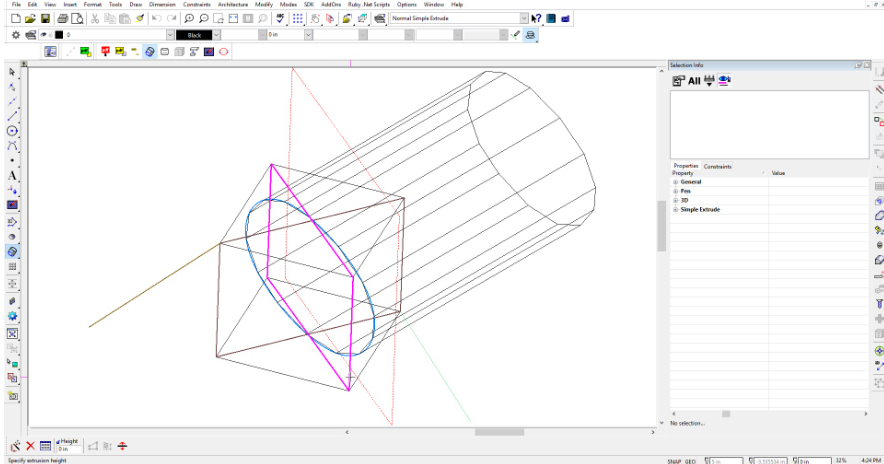Open the 0 in pen width dropdown
884x464 pixels.
[x=308, y=35]
